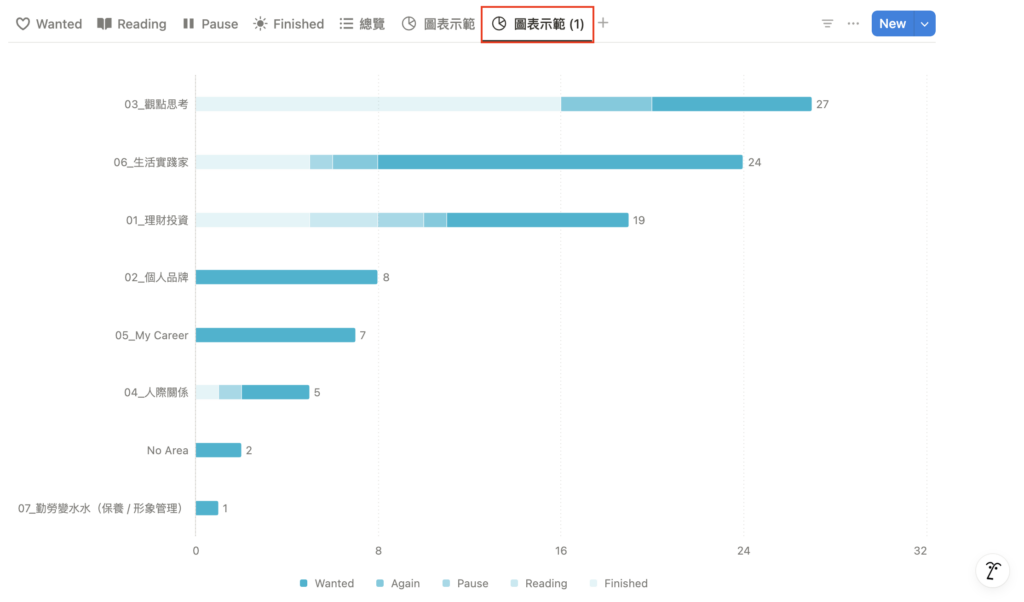Click the heart icon on the Wanted tab

pos(23,24)
